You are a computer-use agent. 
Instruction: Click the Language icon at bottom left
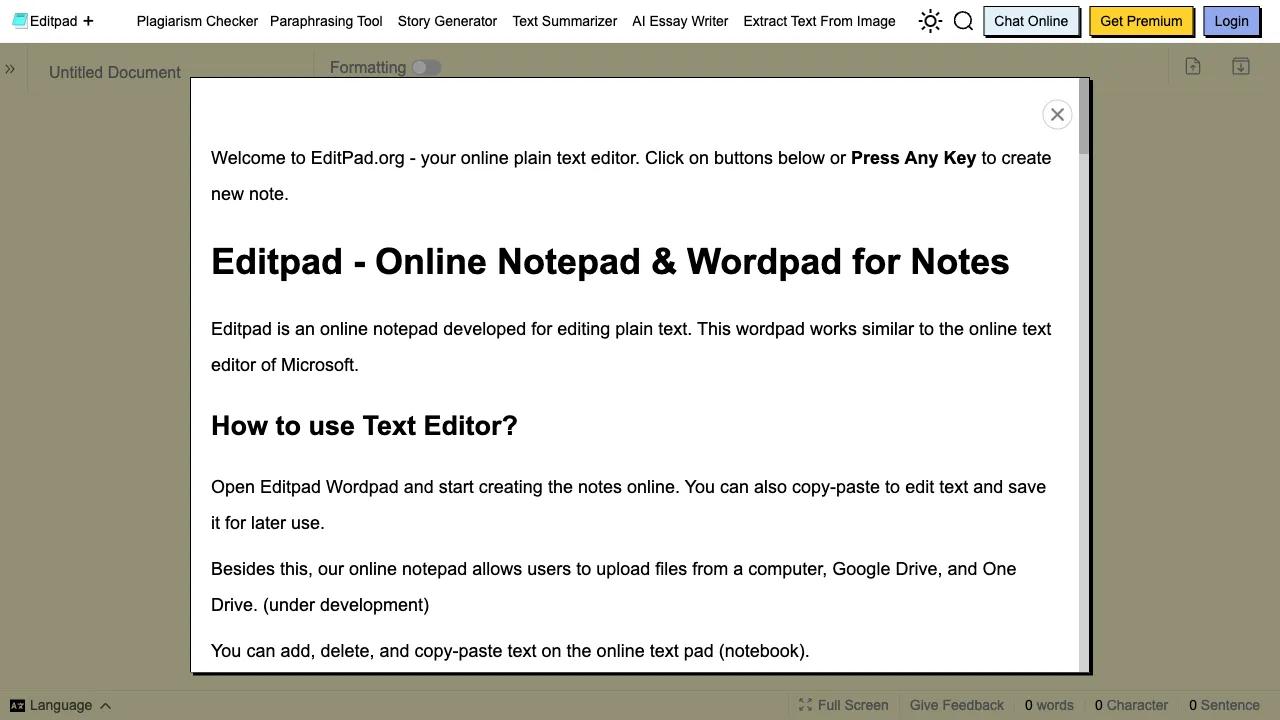[x=17, y=705]
